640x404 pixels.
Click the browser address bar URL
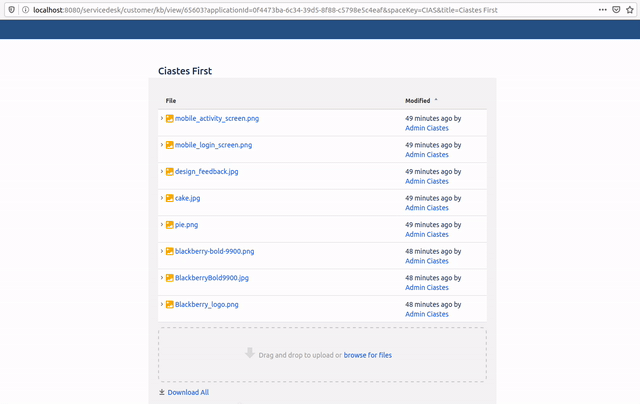265,10
